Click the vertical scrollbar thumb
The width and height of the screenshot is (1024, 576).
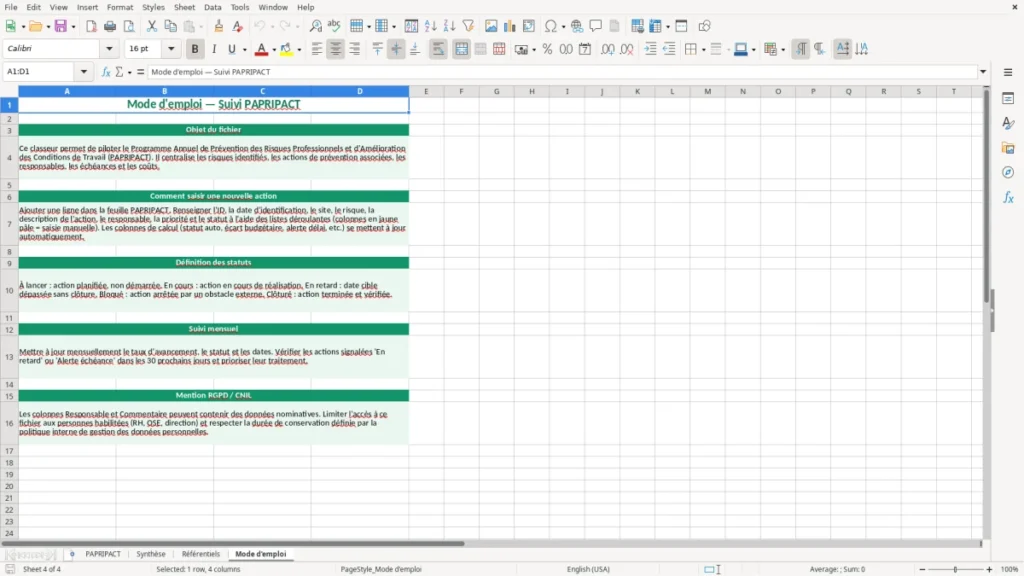coord(987,196)
